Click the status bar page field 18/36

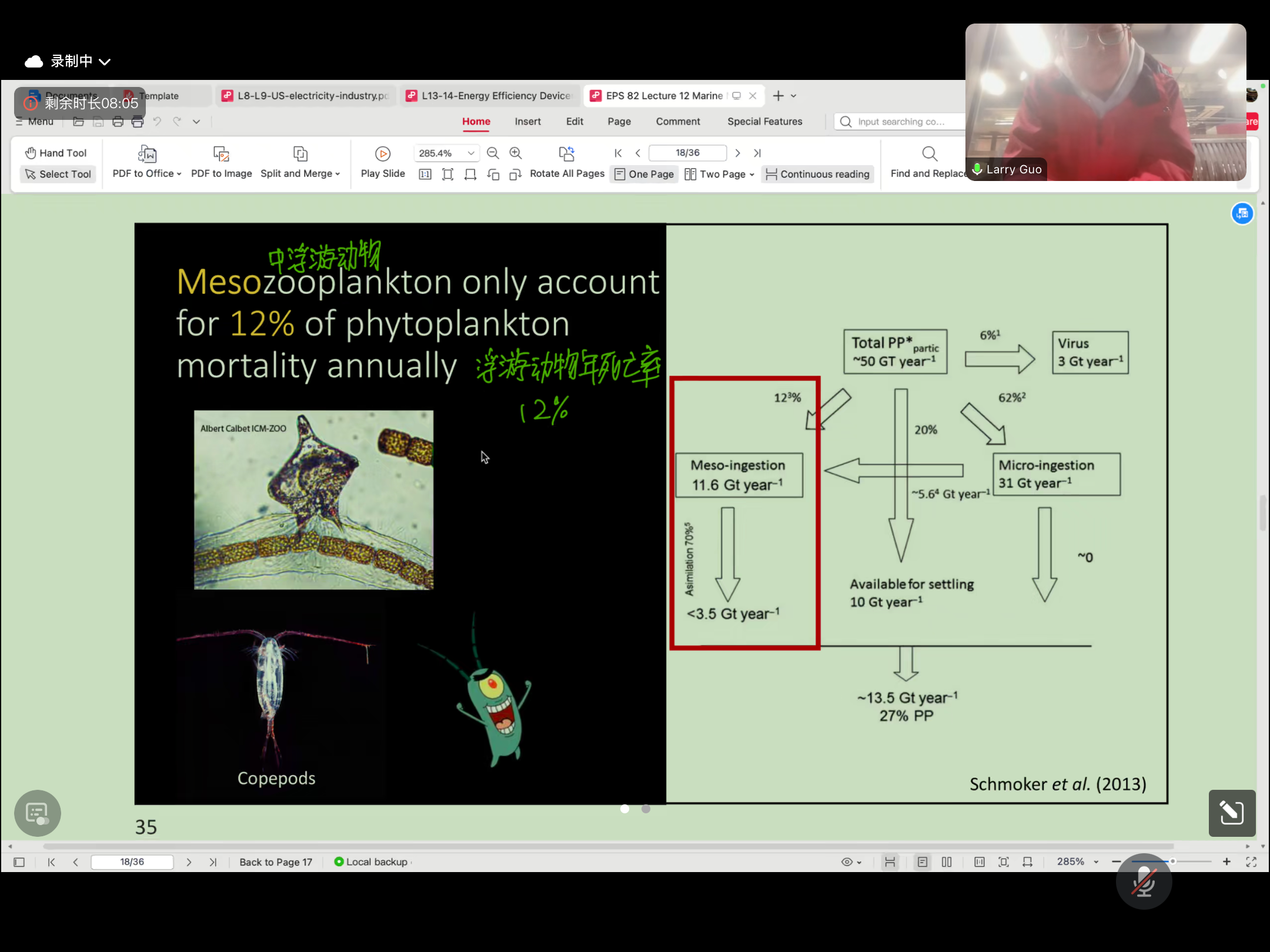132,862
